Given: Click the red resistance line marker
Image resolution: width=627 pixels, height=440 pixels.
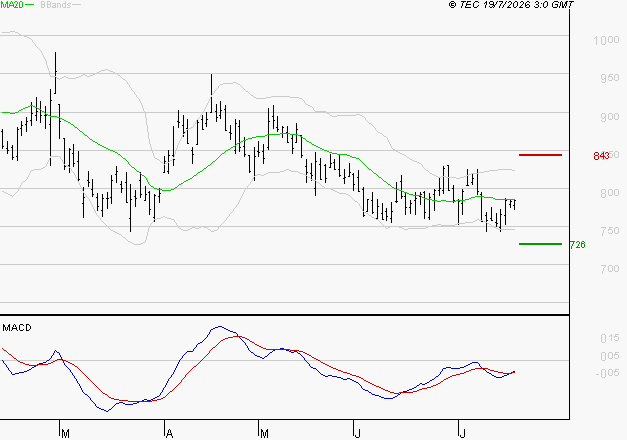Looking at the screenshot, I should [540, 155].
